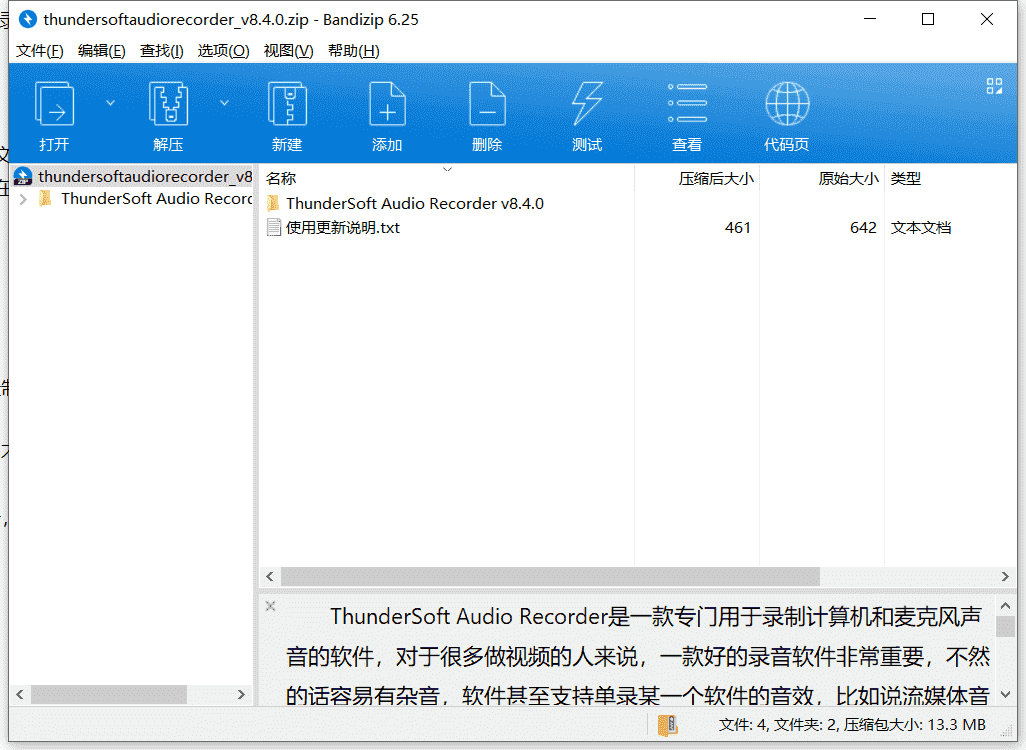Click the zip icon beside thundersoftaudiorecorder_v8 in tree
Image resolution: width=1026 pixels, height=750 pixels.
tap(23, 177)
